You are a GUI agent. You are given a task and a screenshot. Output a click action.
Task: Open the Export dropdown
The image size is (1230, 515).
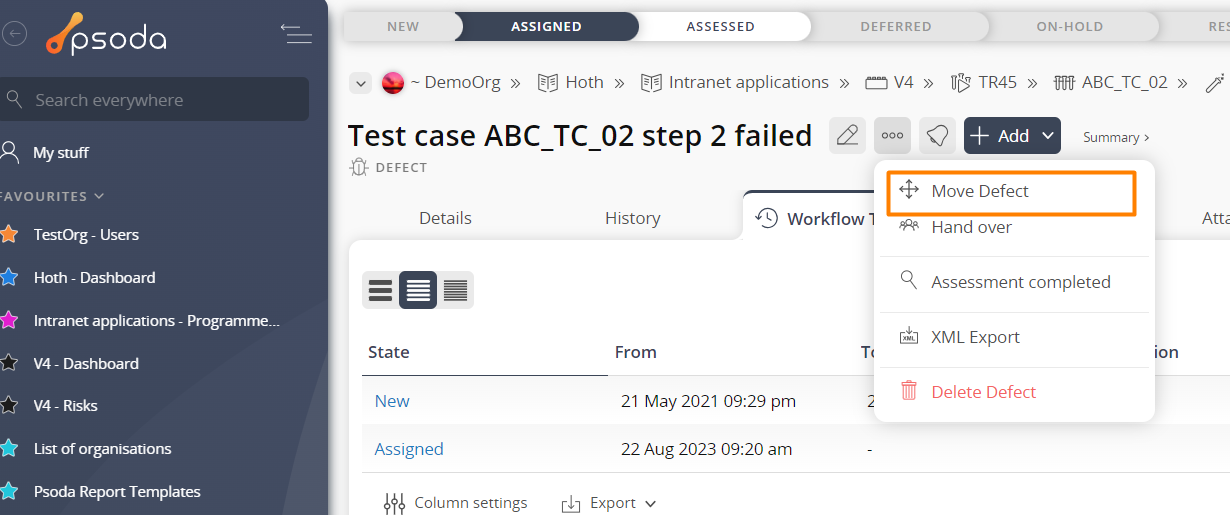(609, 503)
